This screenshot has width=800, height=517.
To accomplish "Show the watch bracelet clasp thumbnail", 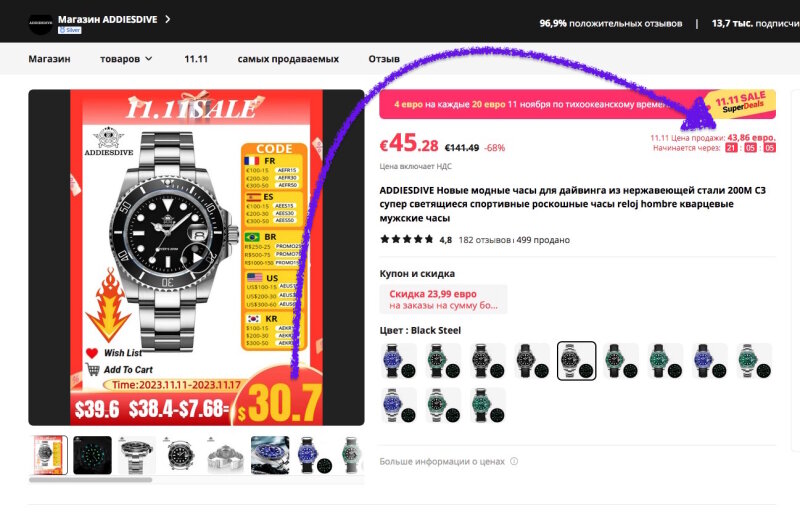I will pos(225,455).
